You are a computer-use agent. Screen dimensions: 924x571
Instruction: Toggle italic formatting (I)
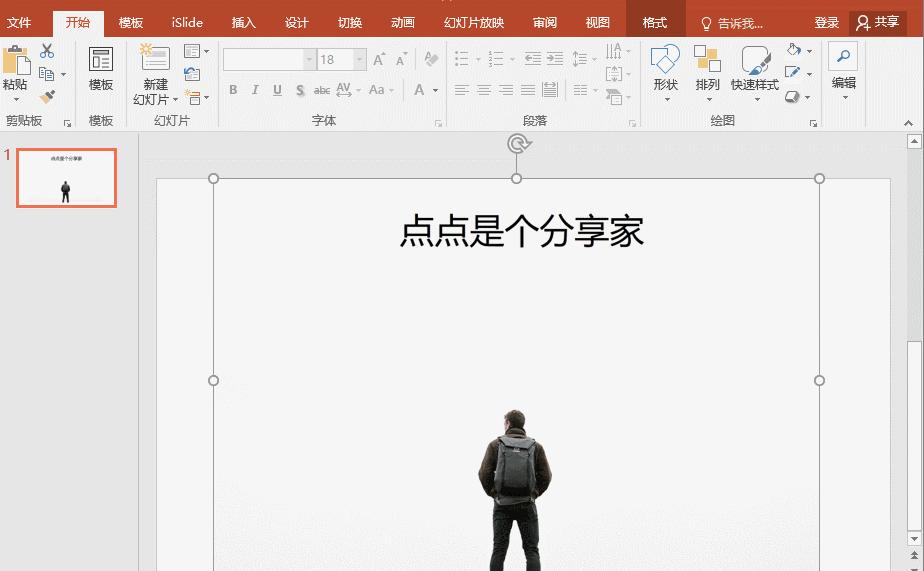[255, 90]
